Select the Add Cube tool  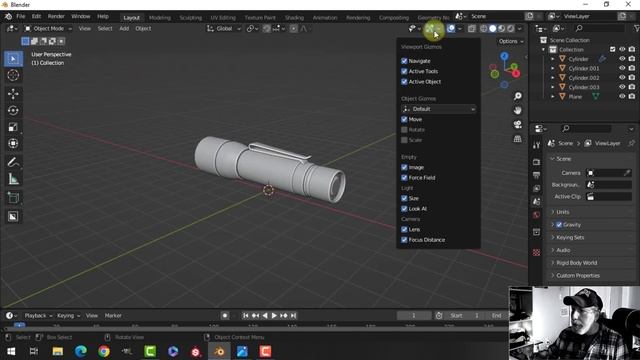click(13, 198)
